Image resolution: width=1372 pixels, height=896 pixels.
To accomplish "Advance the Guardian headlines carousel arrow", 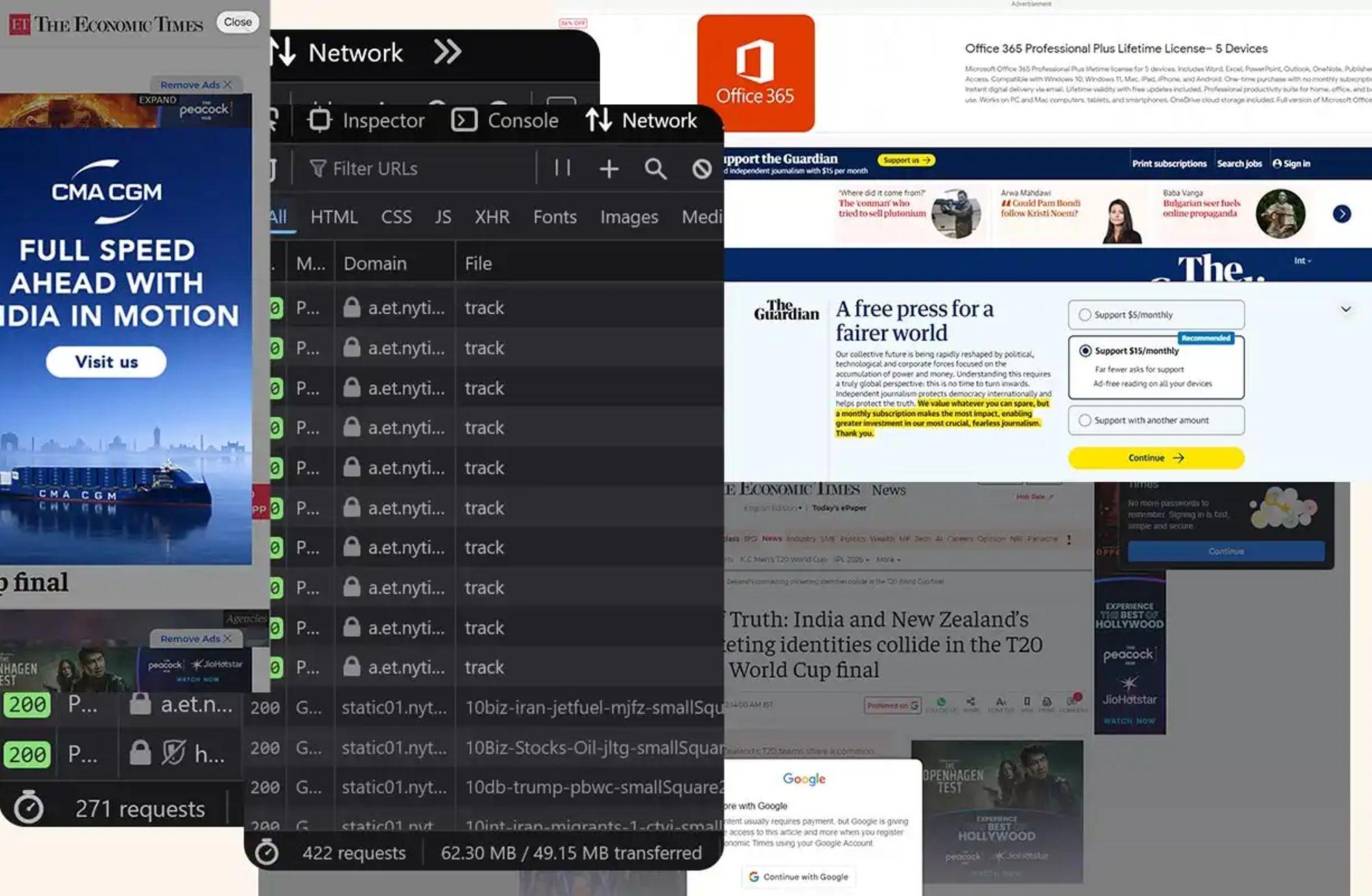I will [1342, 214].
